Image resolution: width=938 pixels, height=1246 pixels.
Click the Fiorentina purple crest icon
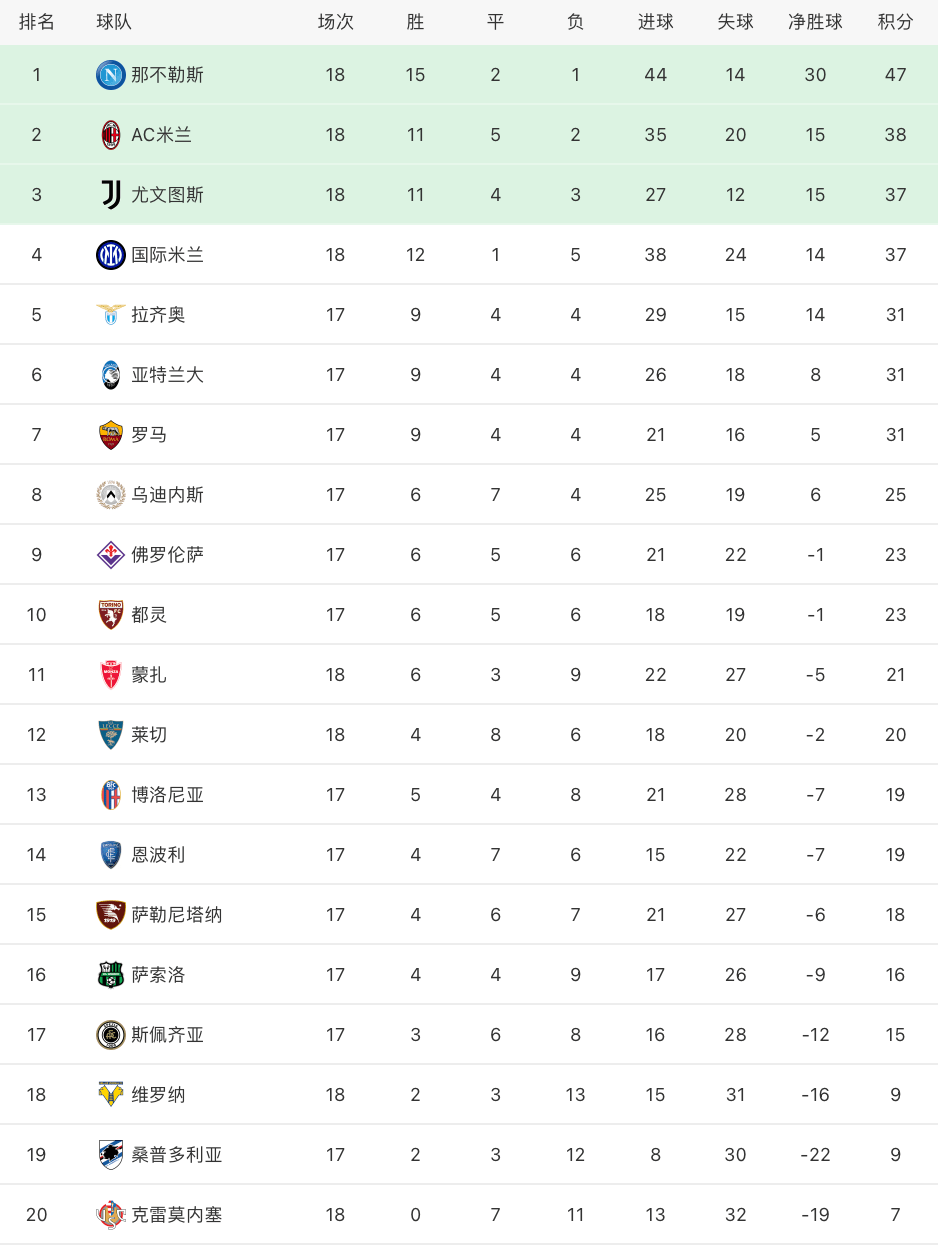(111, 555)
